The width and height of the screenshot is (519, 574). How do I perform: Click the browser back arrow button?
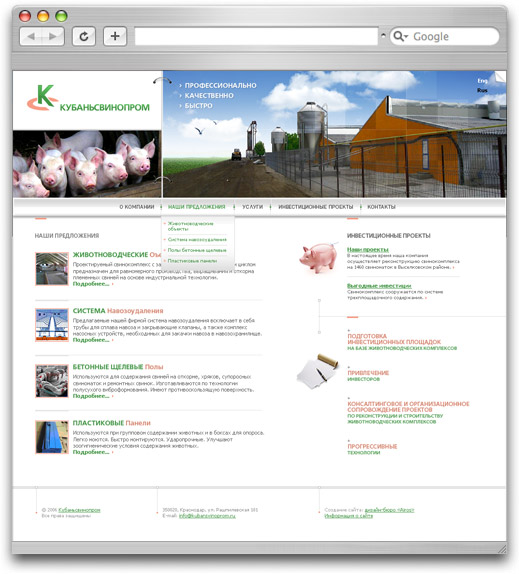[x=31, y=36]
